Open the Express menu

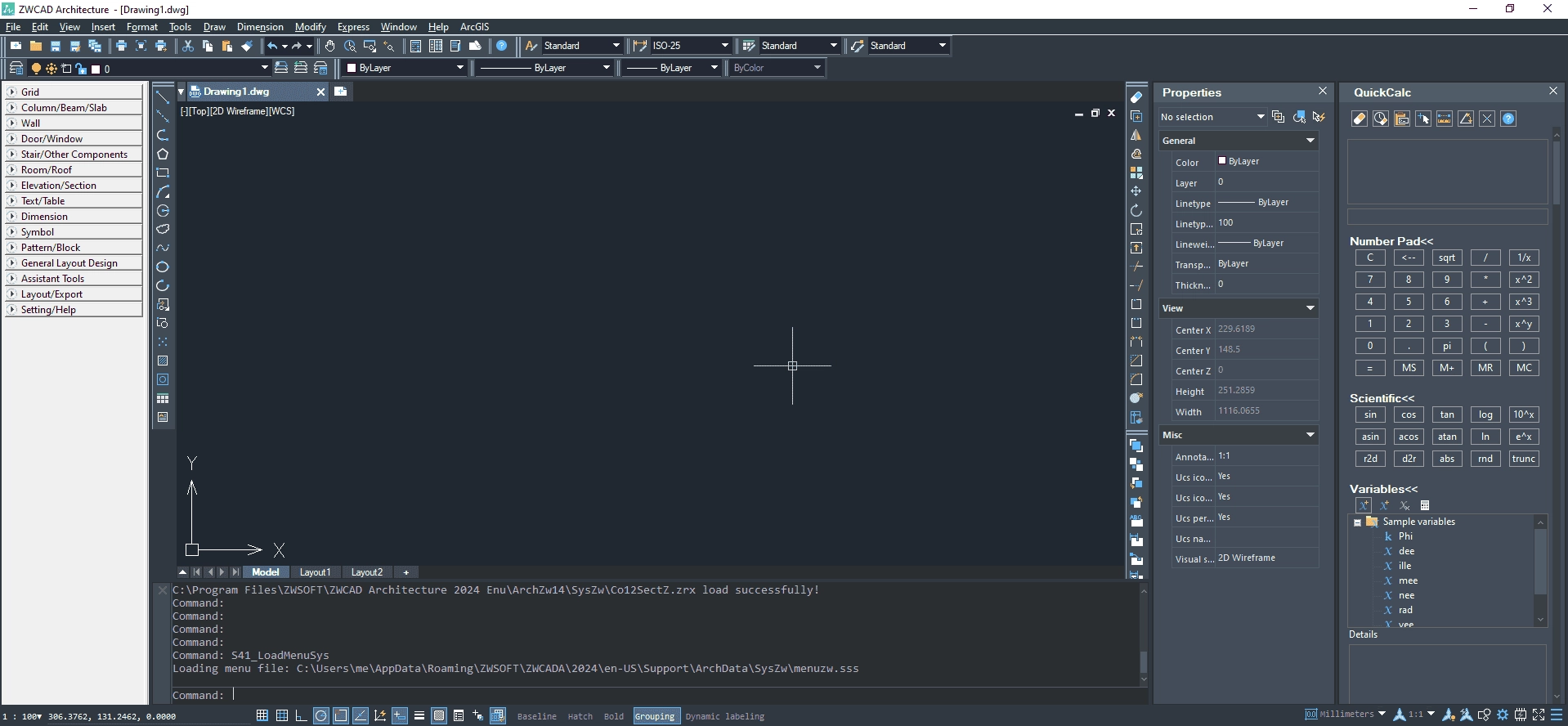353,27
